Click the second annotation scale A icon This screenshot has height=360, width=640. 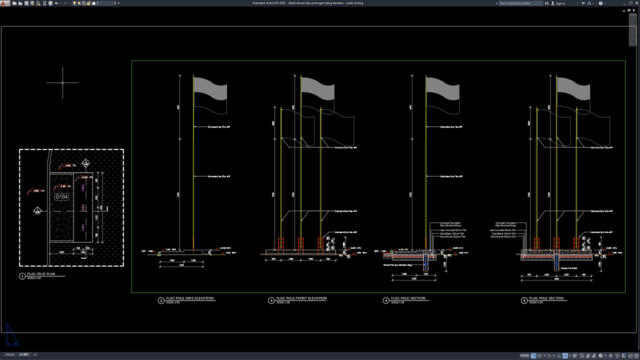click(594, 356)
